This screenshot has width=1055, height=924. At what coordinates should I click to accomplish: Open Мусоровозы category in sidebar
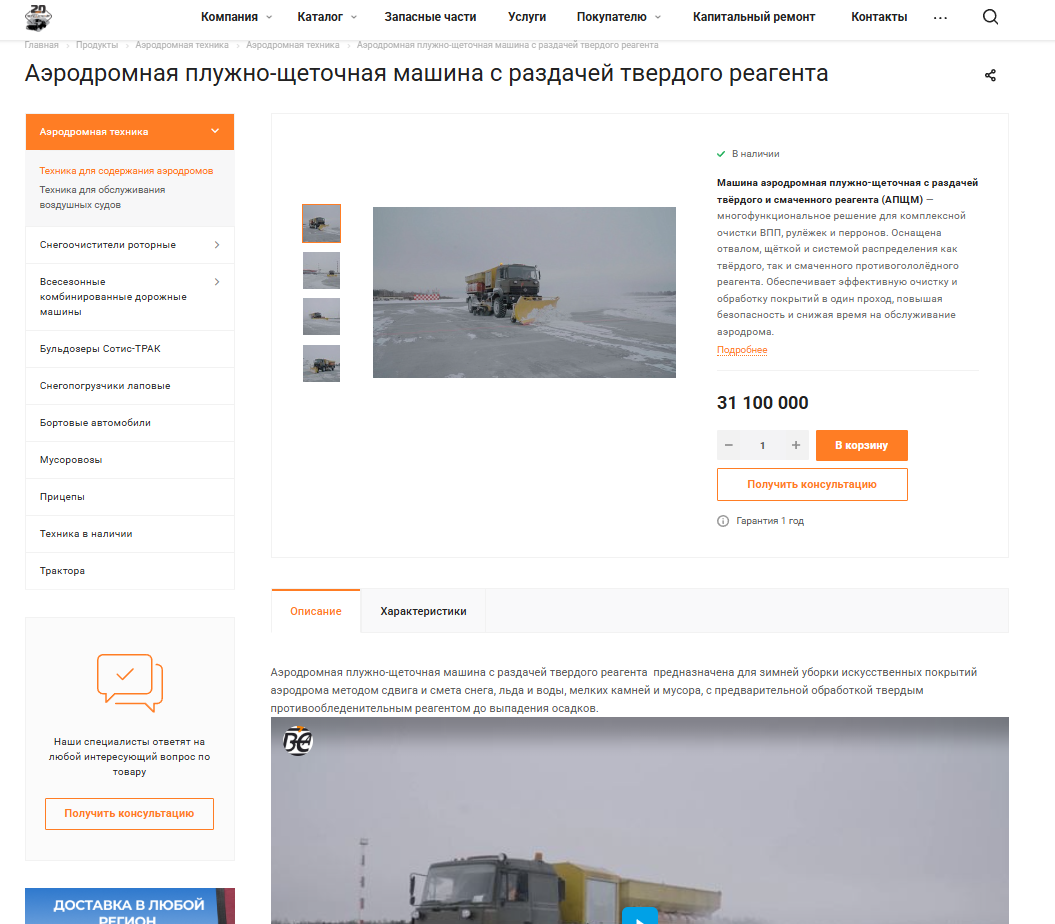click(x=71, y=460)
